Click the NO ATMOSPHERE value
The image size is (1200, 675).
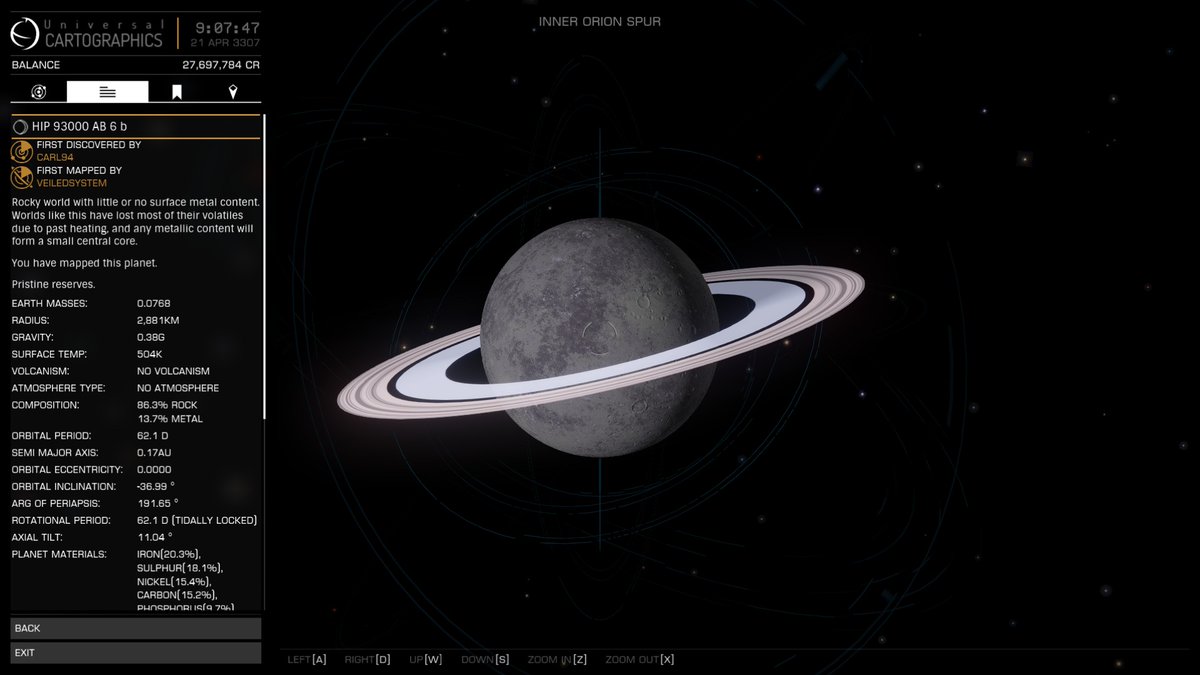point(178,388)
